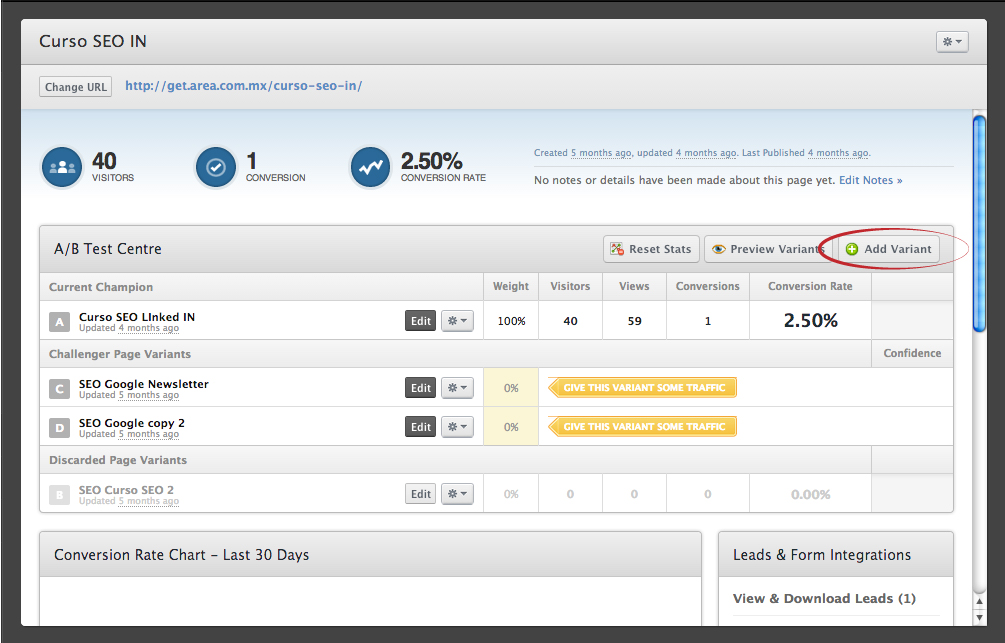Click Edit Notes link
Image resolution: width=1005 pixels, height=643 pixels.
pos(870,180)
